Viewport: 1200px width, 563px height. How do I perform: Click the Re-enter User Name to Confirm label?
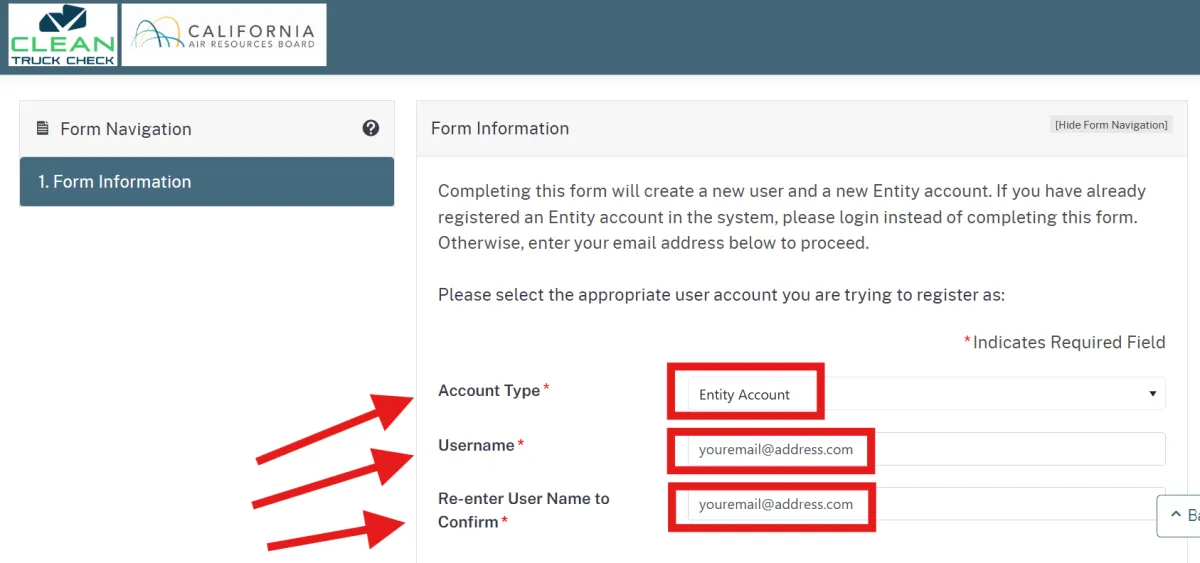[x=523, y=510]
